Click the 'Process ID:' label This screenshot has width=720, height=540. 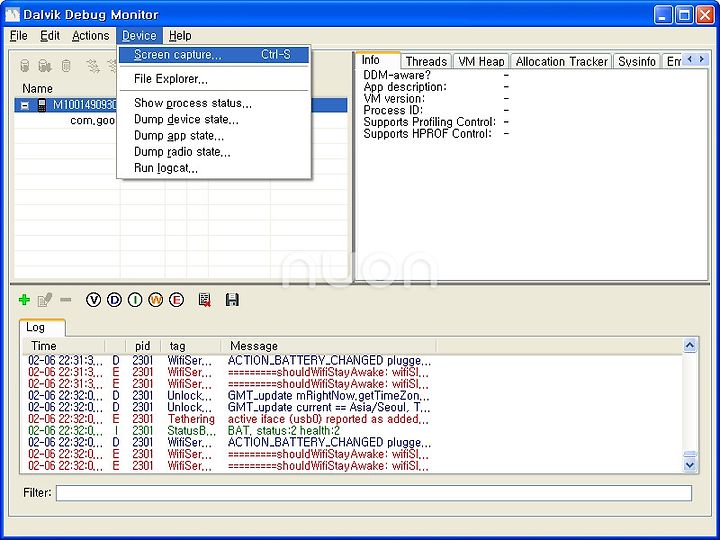click(393, 110)
